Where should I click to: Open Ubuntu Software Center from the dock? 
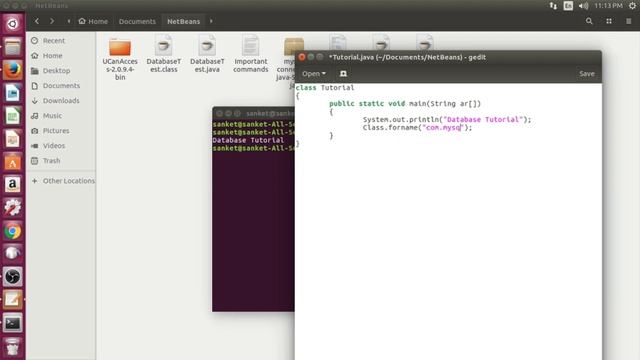tap(13, 162)
